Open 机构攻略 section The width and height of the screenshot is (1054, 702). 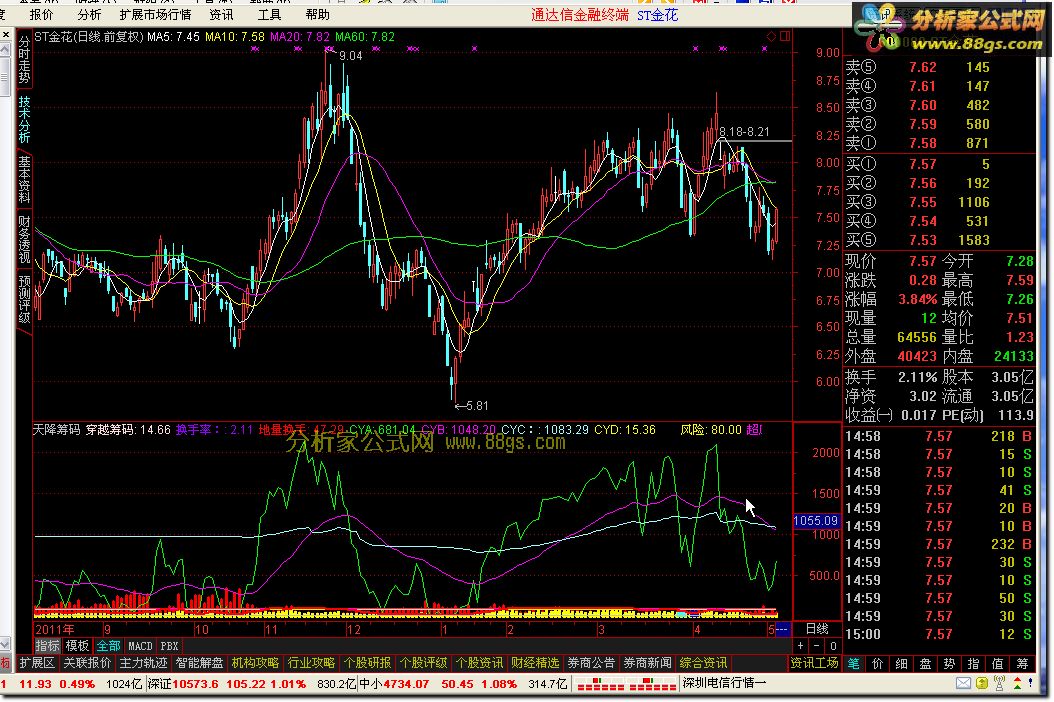[255, 663]
